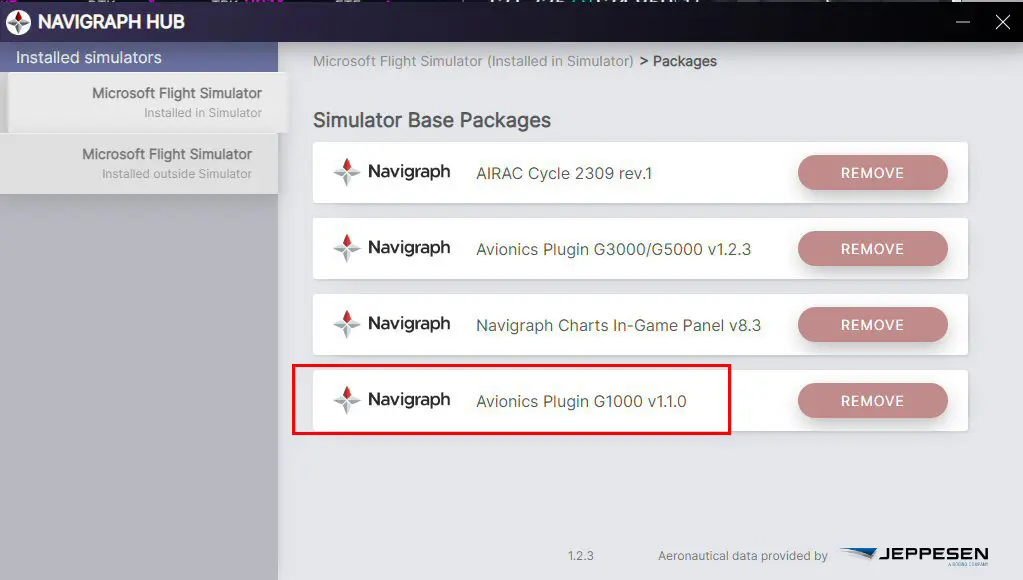Click the Navigraph brand name in G1000 row
Image resolution: width=1023 pixels, height=580 pixels.
click(409, 399)
